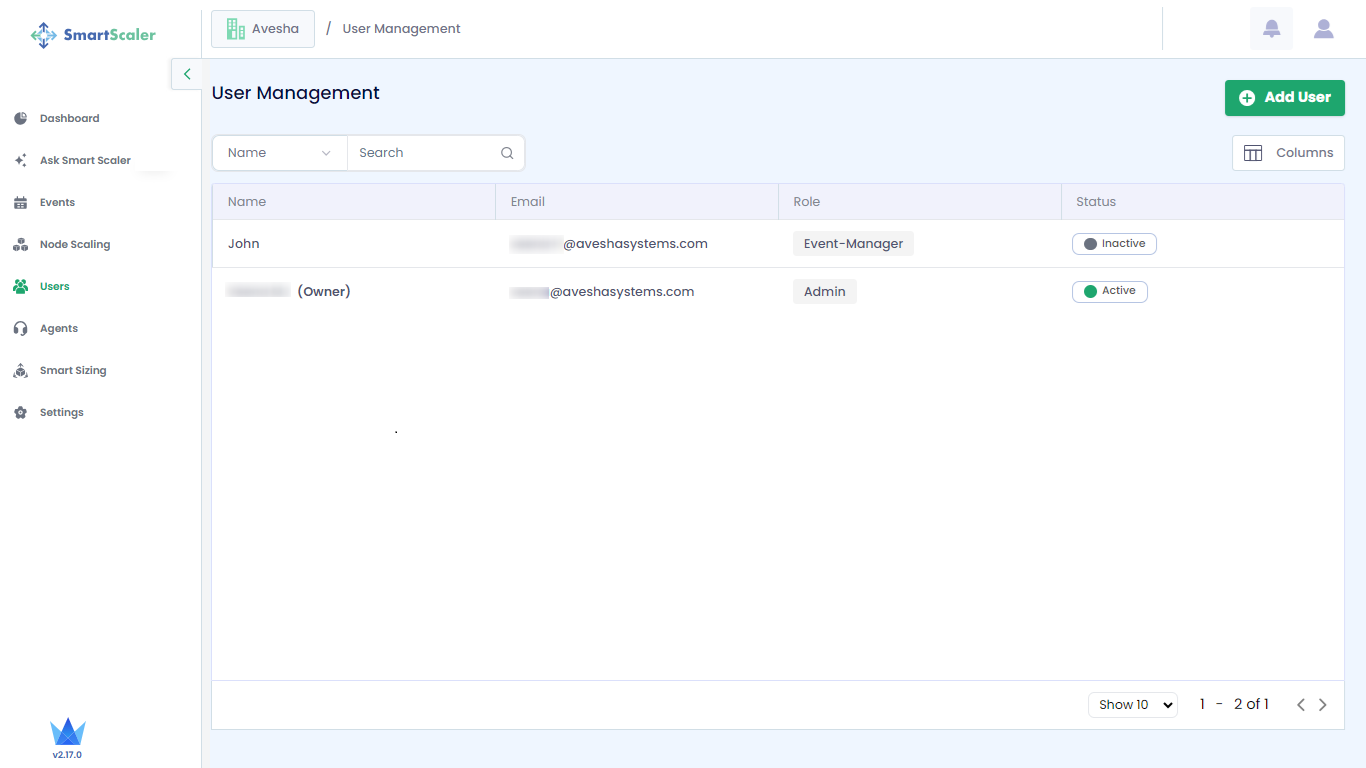Go to the Users menu item

(54, 287)
